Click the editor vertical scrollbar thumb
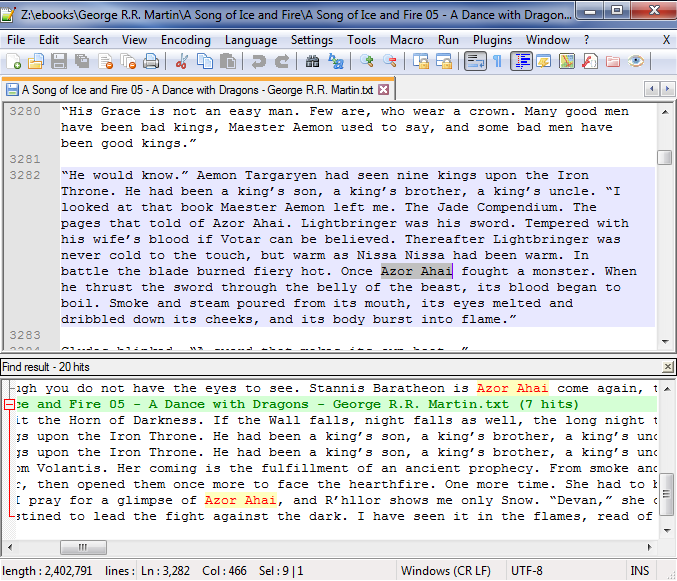Viewport: 677px width, 581px height. click(x=665, y=157)
